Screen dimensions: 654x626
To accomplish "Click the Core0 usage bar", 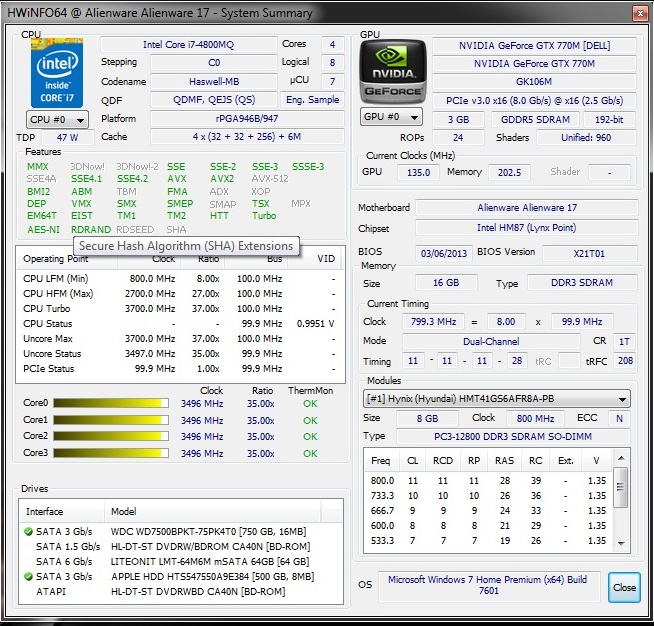I will (111, 403).
